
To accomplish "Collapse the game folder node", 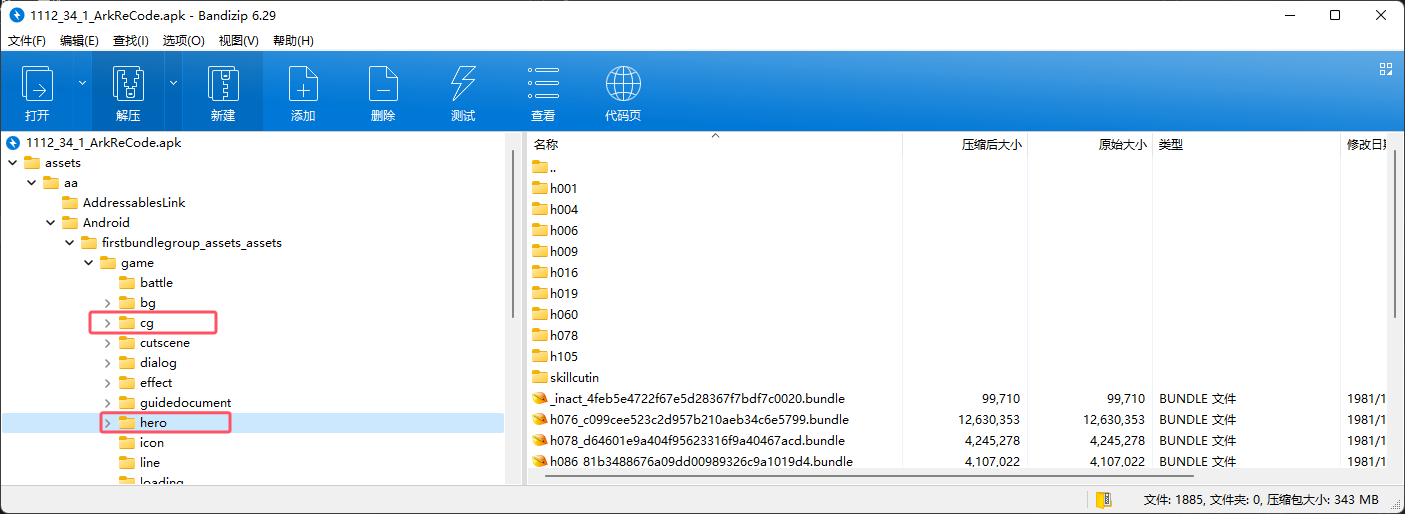I will (87, 262).
